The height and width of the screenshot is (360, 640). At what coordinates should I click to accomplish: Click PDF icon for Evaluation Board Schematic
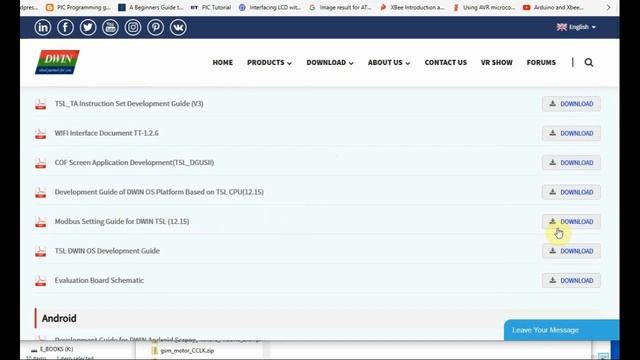(40, 280)
